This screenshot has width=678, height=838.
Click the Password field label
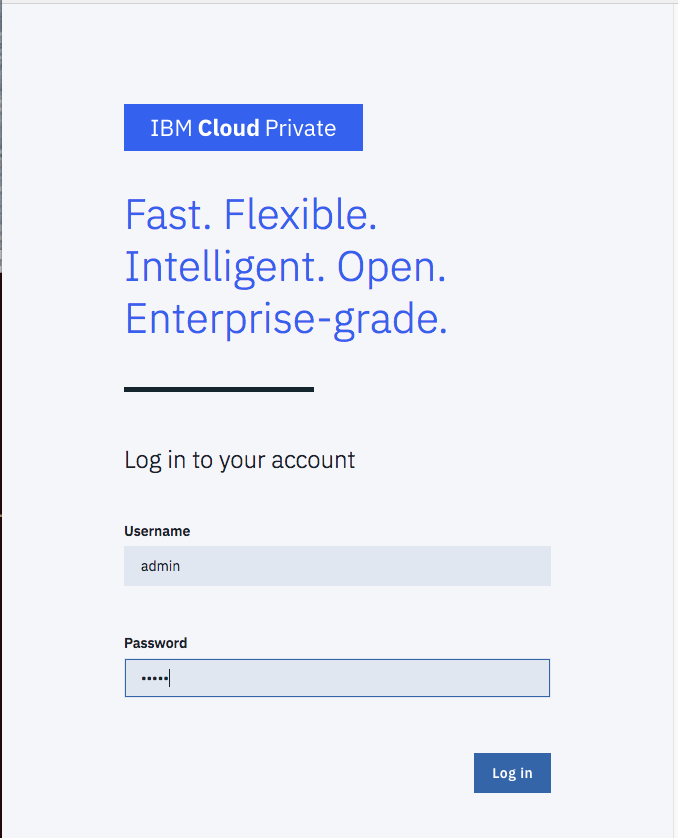tap(156, 643)
